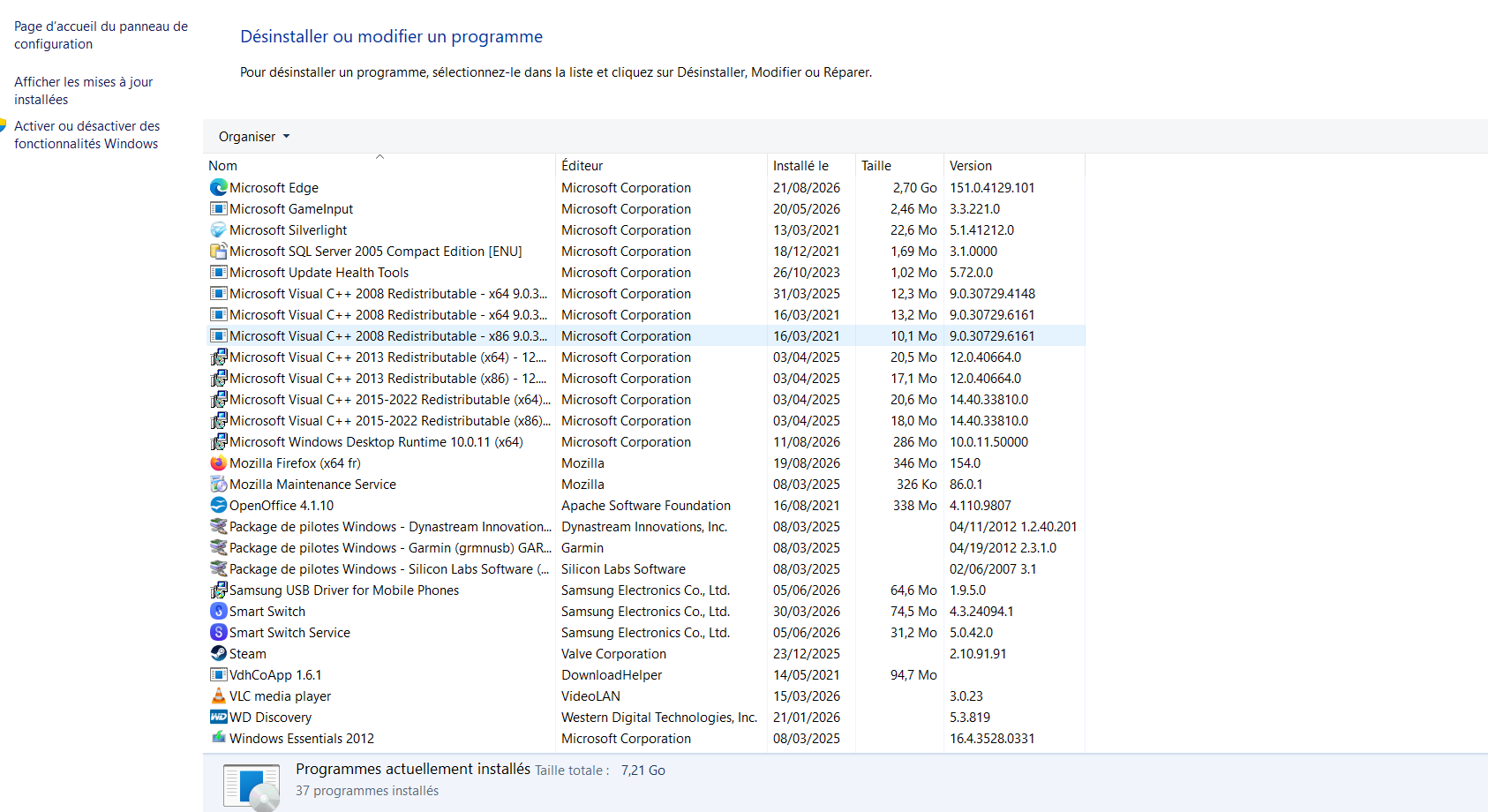1488x812 pixels.
Task: Click the Smart Switch Service icon
Action: click(x=219, y=632)
